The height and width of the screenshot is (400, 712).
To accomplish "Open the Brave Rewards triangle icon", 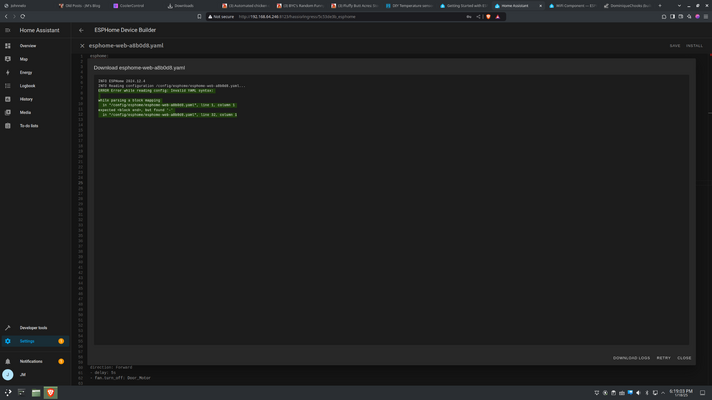I will (x=498, y=17).
